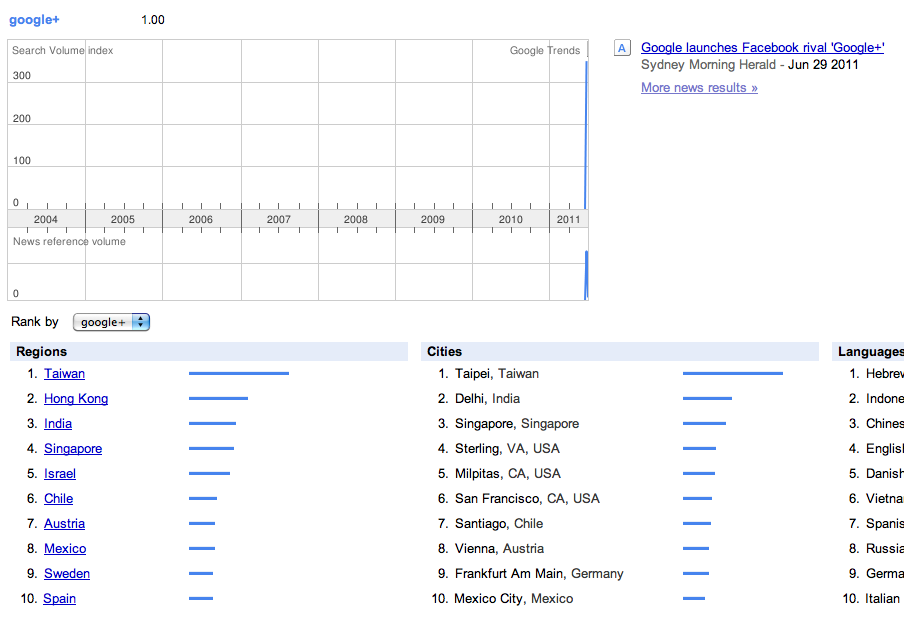The image size is (904, 619).
Task: Open the Hong Kong region link
Action: pos(76,399)
